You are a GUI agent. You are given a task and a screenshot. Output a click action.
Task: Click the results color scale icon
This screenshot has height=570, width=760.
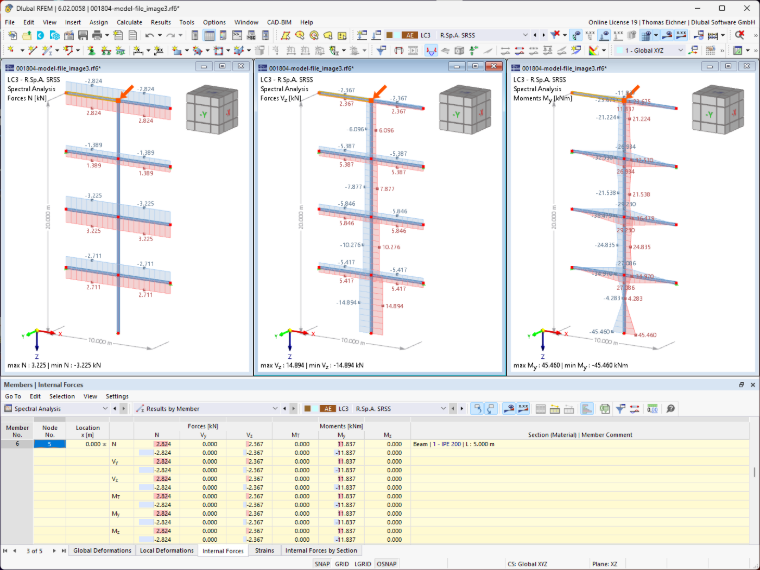(593, 50)
